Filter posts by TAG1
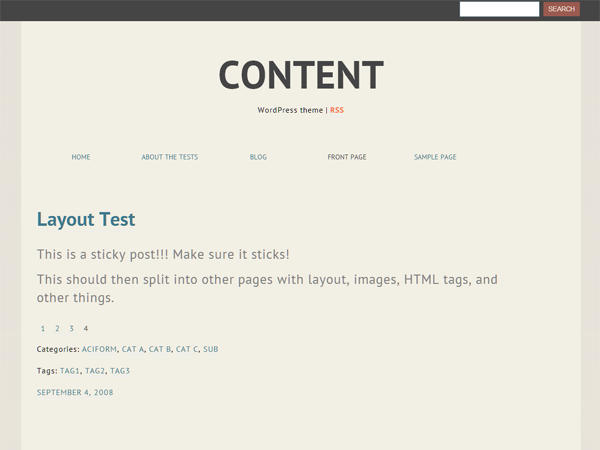This screenshot has width=600, height=450. [70, 371]
